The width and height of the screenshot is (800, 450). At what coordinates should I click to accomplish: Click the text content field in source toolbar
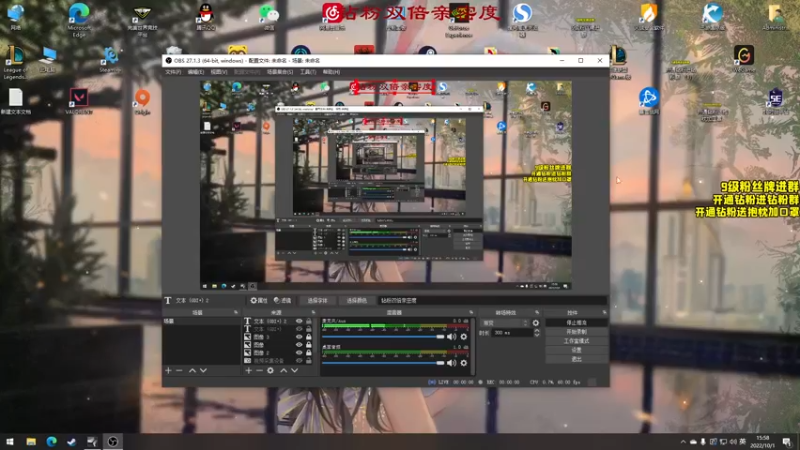492,301
